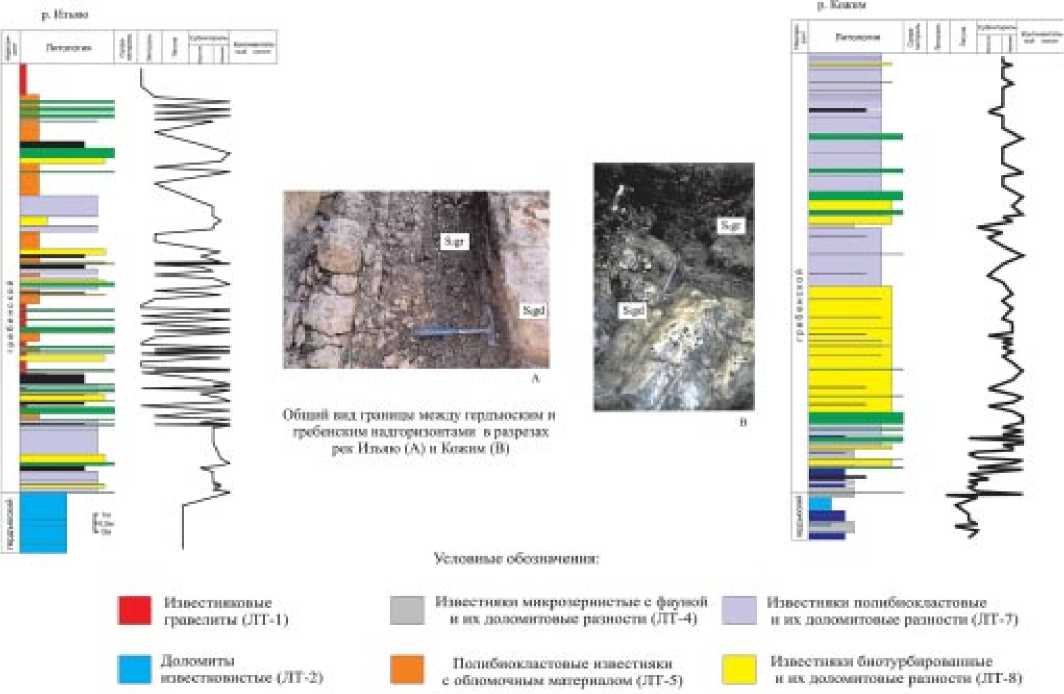
Task: Open outcrop photo B of Кожим section
Action: pos(674,287)
